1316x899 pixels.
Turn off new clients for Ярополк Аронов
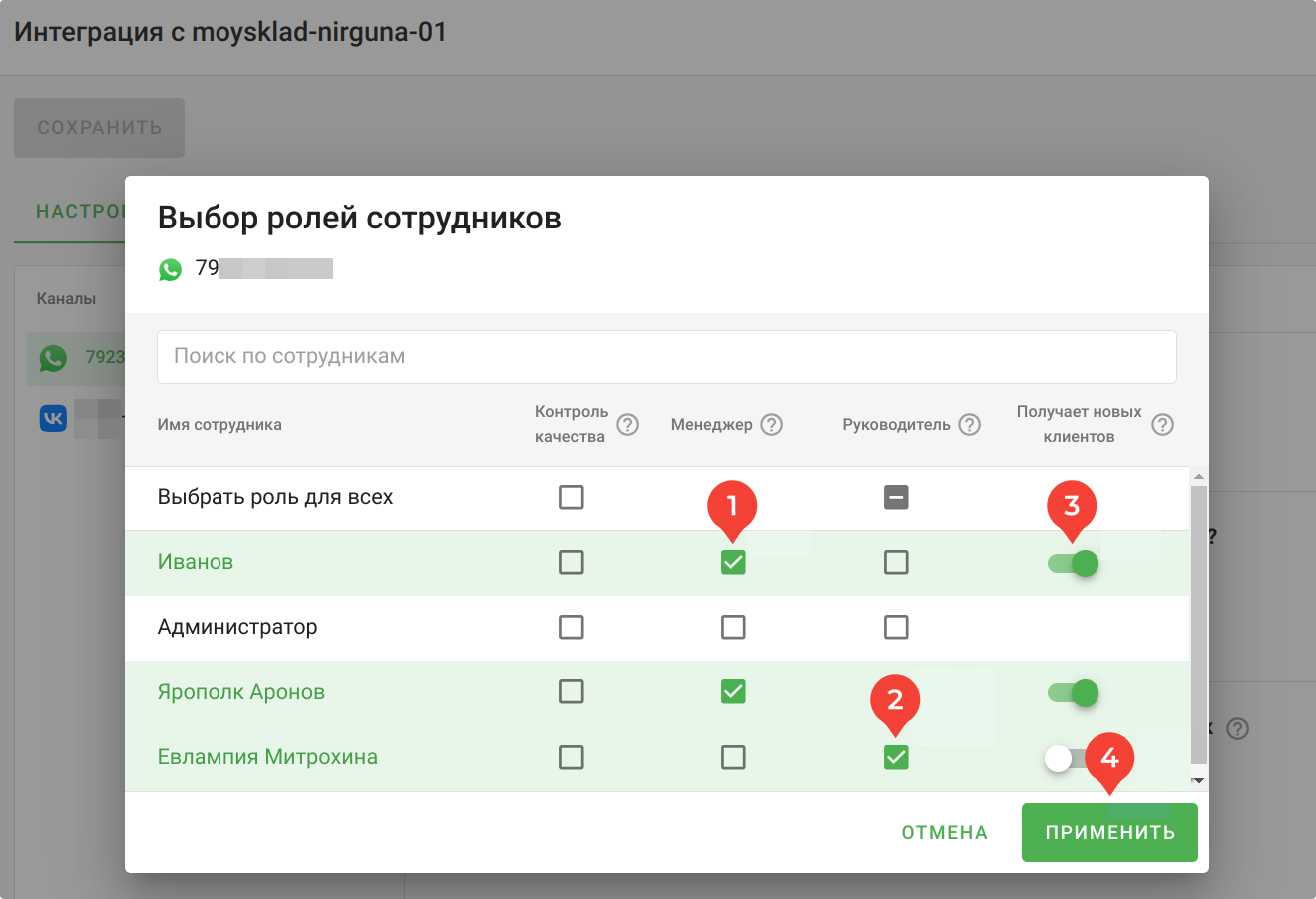[x=1074, y=693]
